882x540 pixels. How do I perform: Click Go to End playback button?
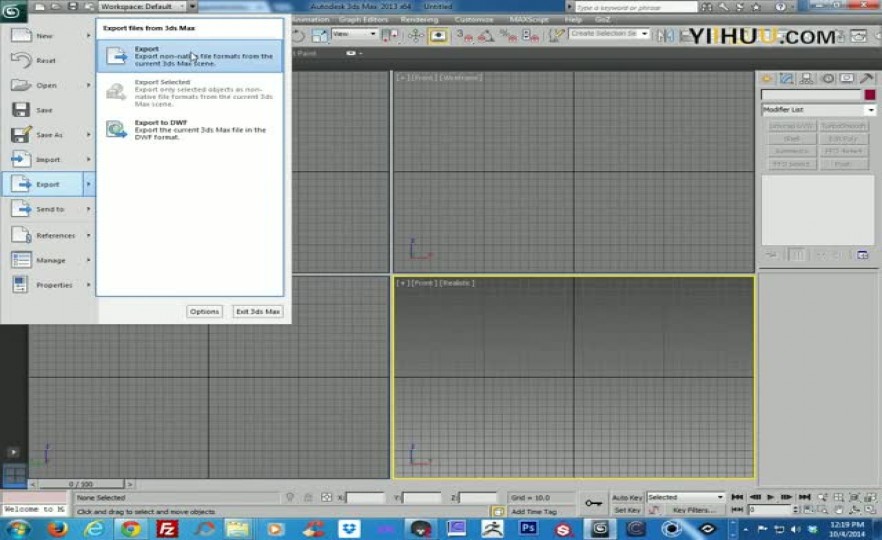click(x=804, y=497)
